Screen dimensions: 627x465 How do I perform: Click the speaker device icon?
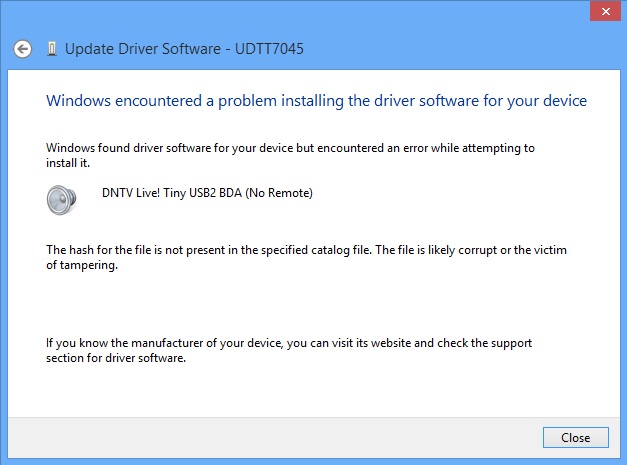point(63,199)
